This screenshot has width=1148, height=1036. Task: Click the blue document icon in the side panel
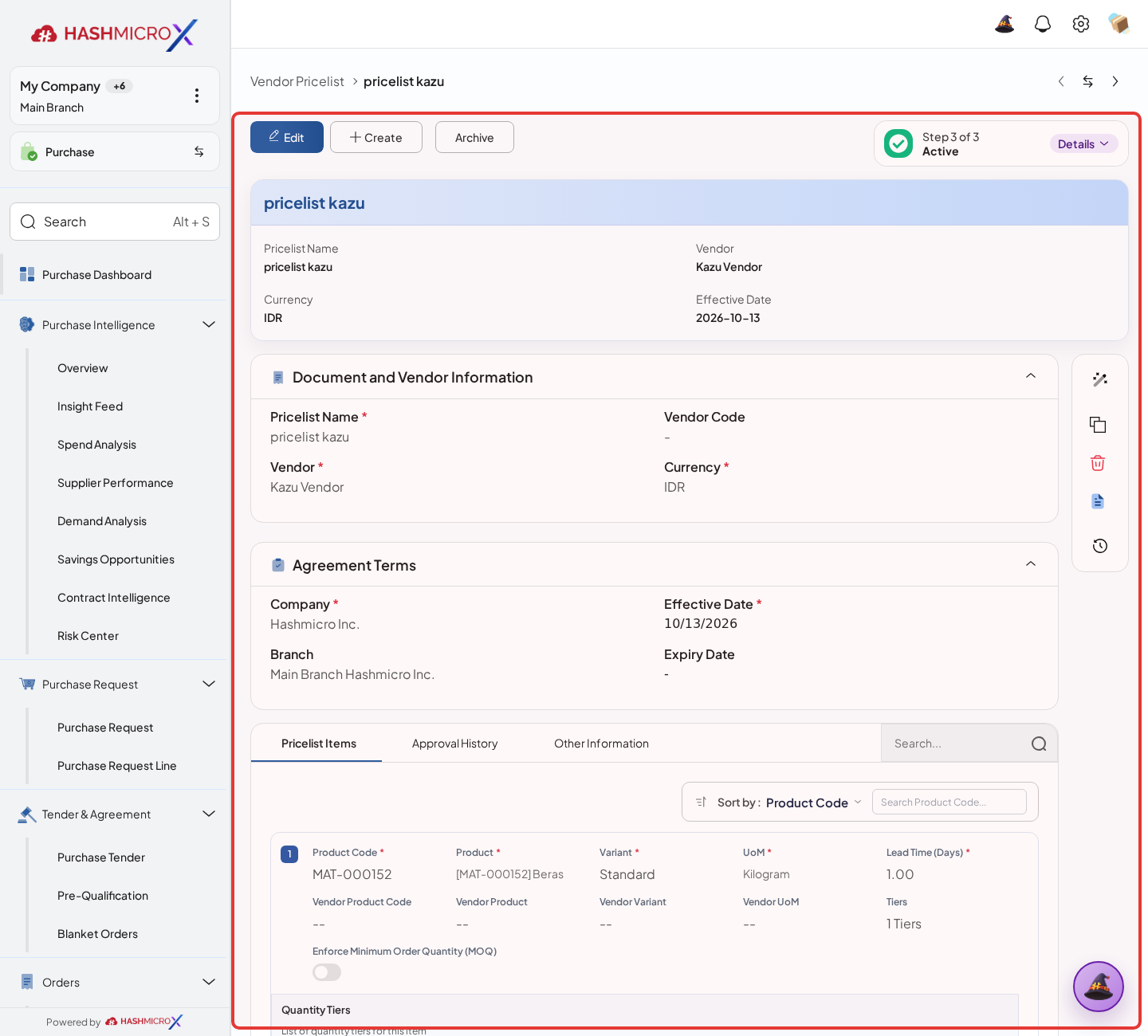tap(1099, 501)
